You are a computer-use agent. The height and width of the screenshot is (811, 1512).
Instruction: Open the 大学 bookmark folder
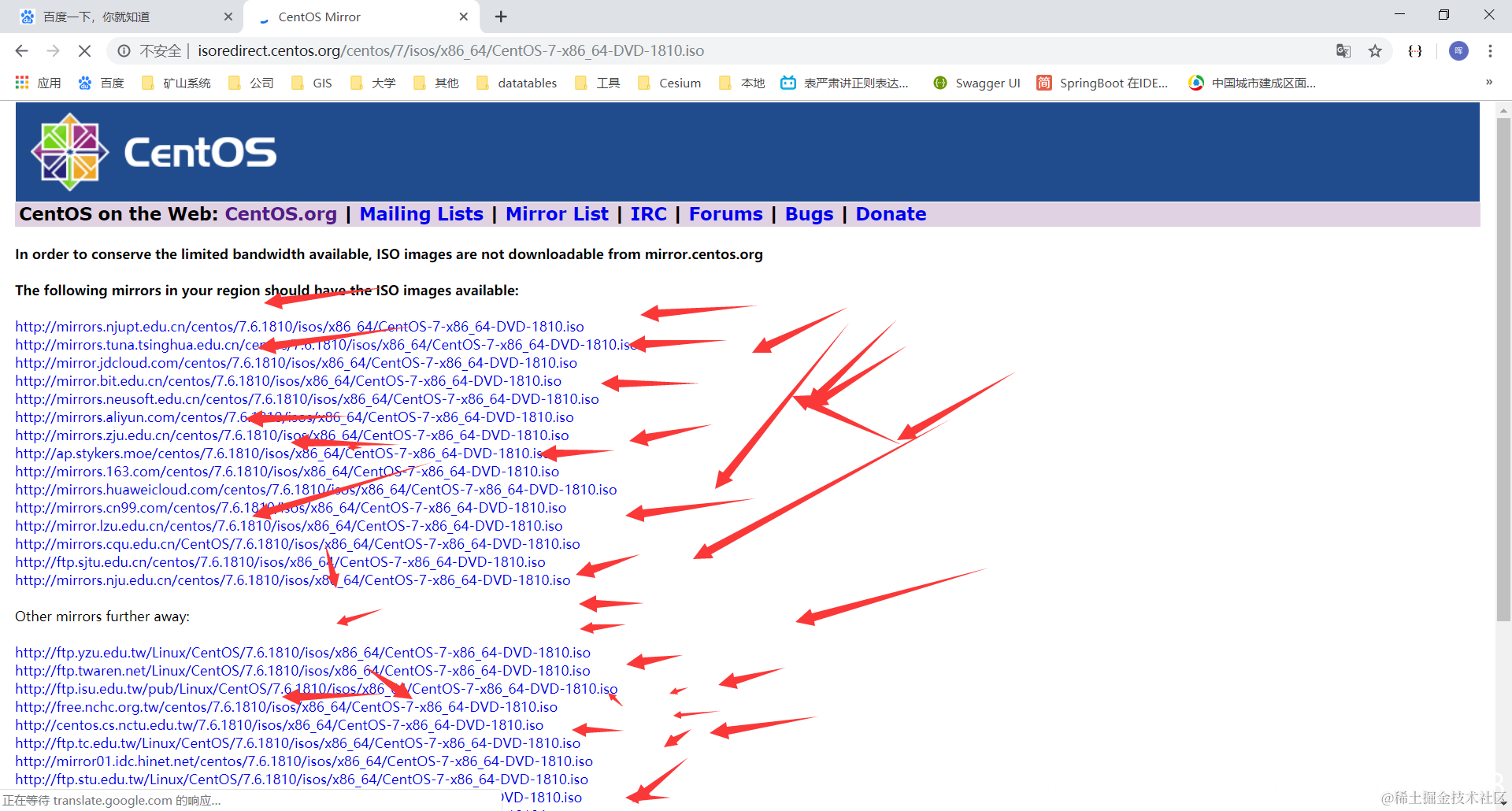pyautogui.click(x=372, y=83)
